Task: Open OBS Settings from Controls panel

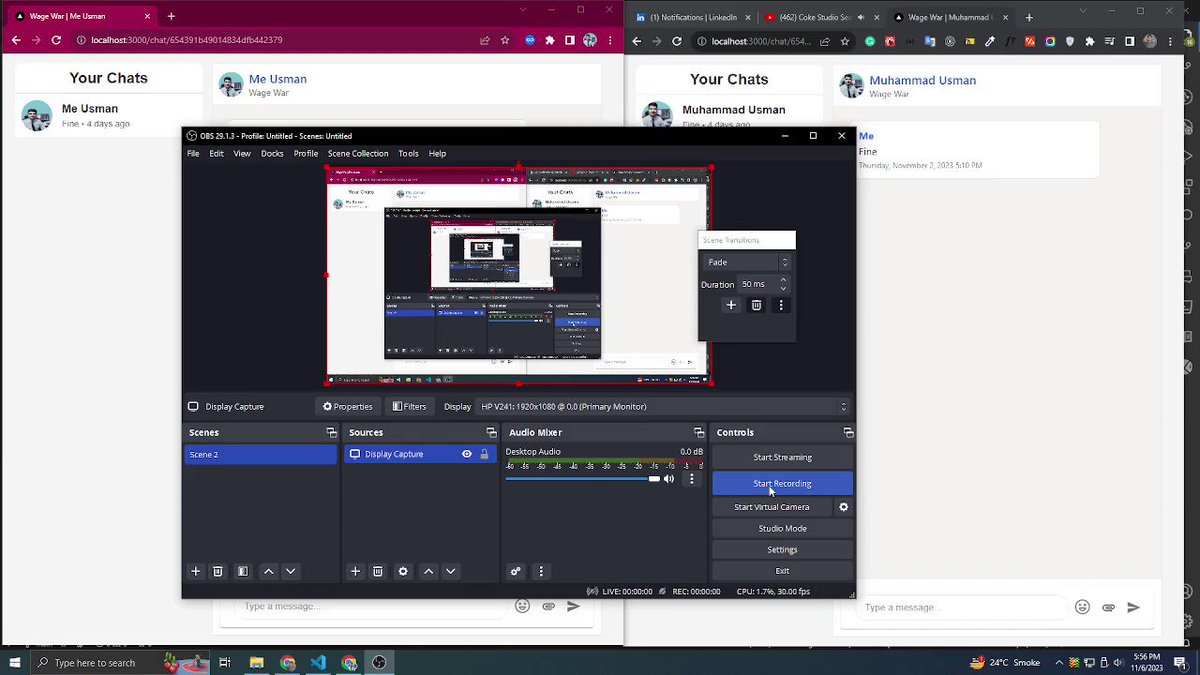Action: pyautogui.click(x=782, y=549)
